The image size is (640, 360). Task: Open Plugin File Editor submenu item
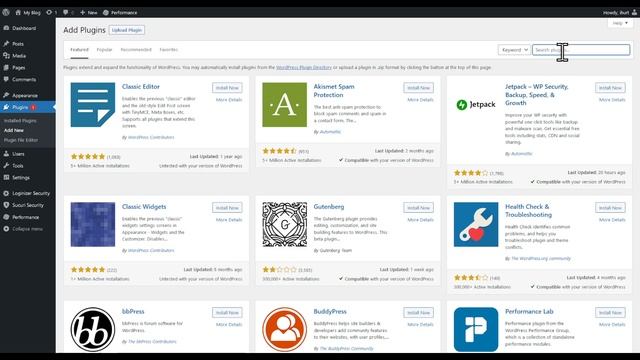pyautogui.click(x=21, y=140)
